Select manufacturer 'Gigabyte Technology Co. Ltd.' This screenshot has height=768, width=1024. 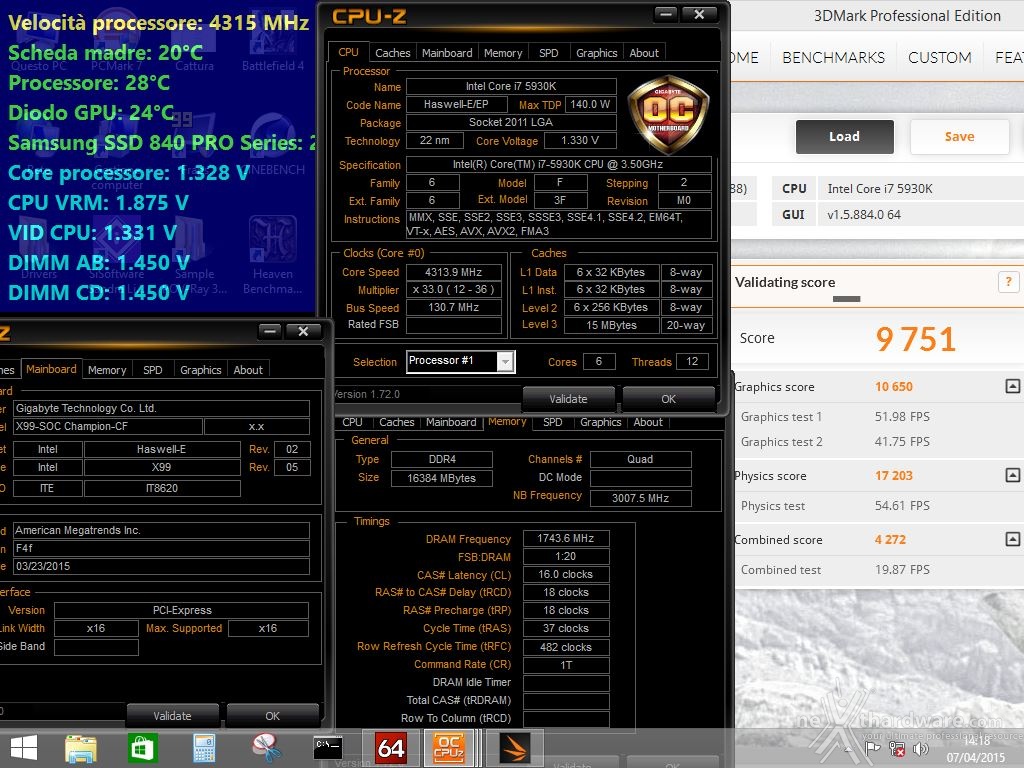click(x=161, y=408)
